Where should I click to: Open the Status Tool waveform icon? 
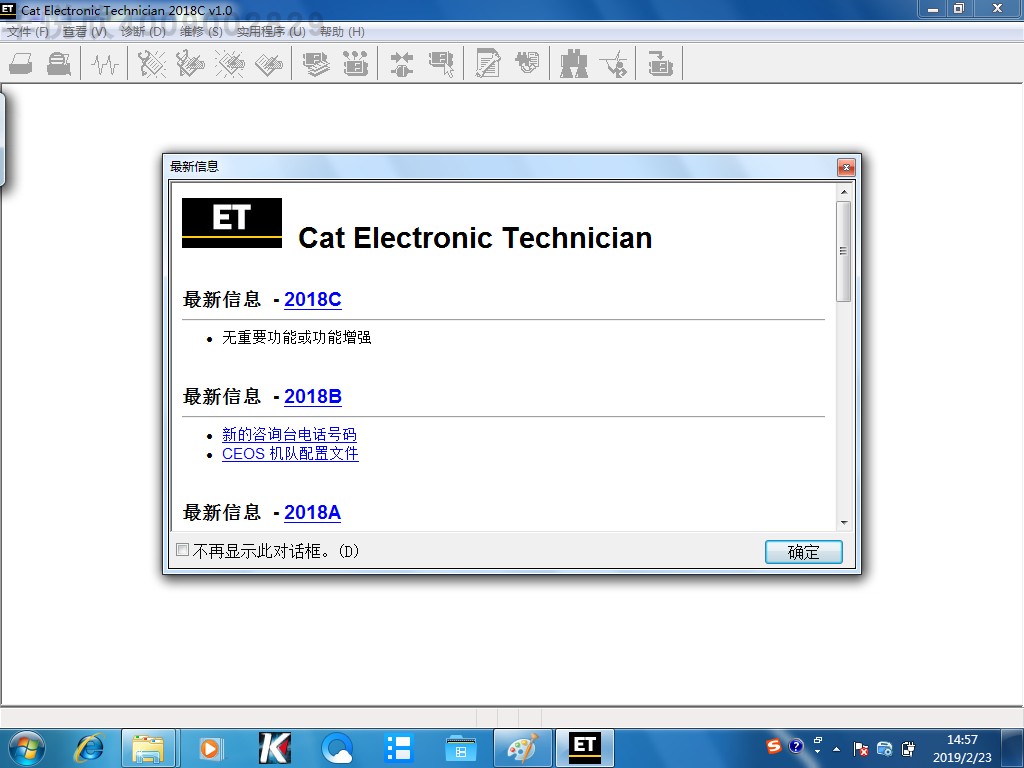tap(104, 64)
